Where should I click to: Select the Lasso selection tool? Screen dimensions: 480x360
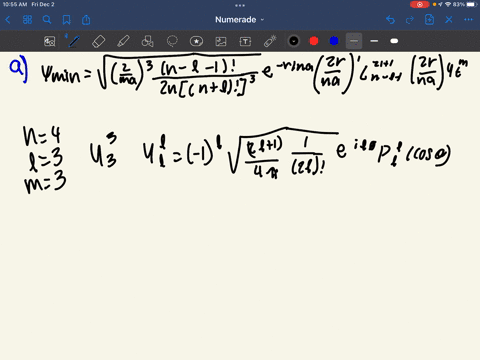172,41
